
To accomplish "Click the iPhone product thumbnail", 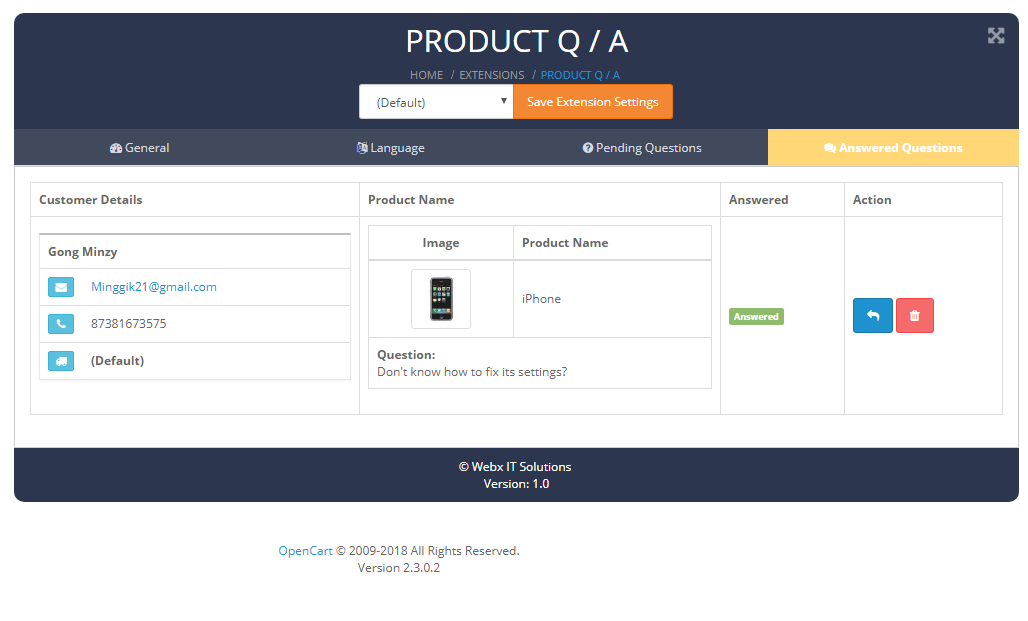I will pyautogui.click(x=441, y=299).
